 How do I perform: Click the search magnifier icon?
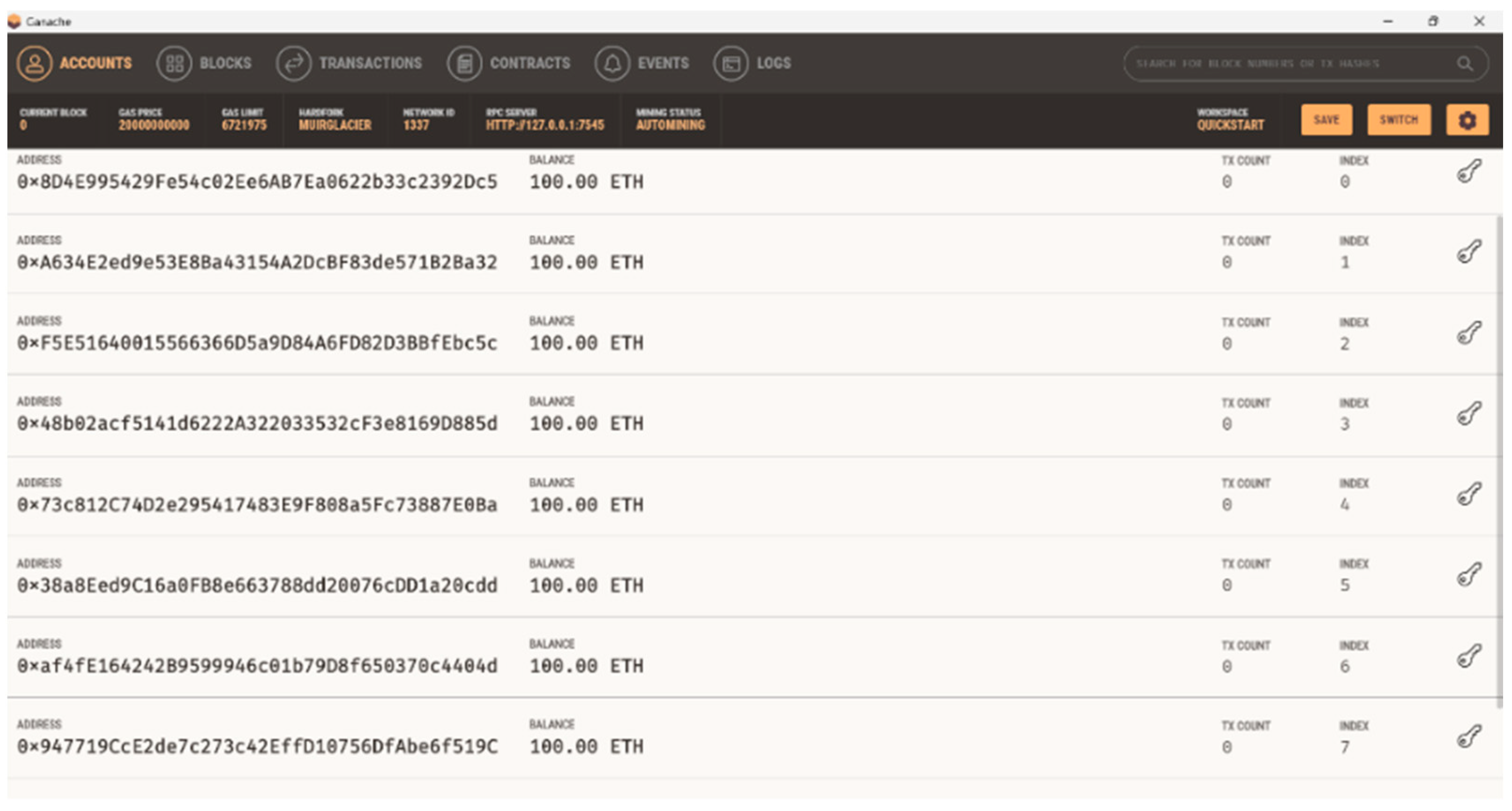point(1464,63)
